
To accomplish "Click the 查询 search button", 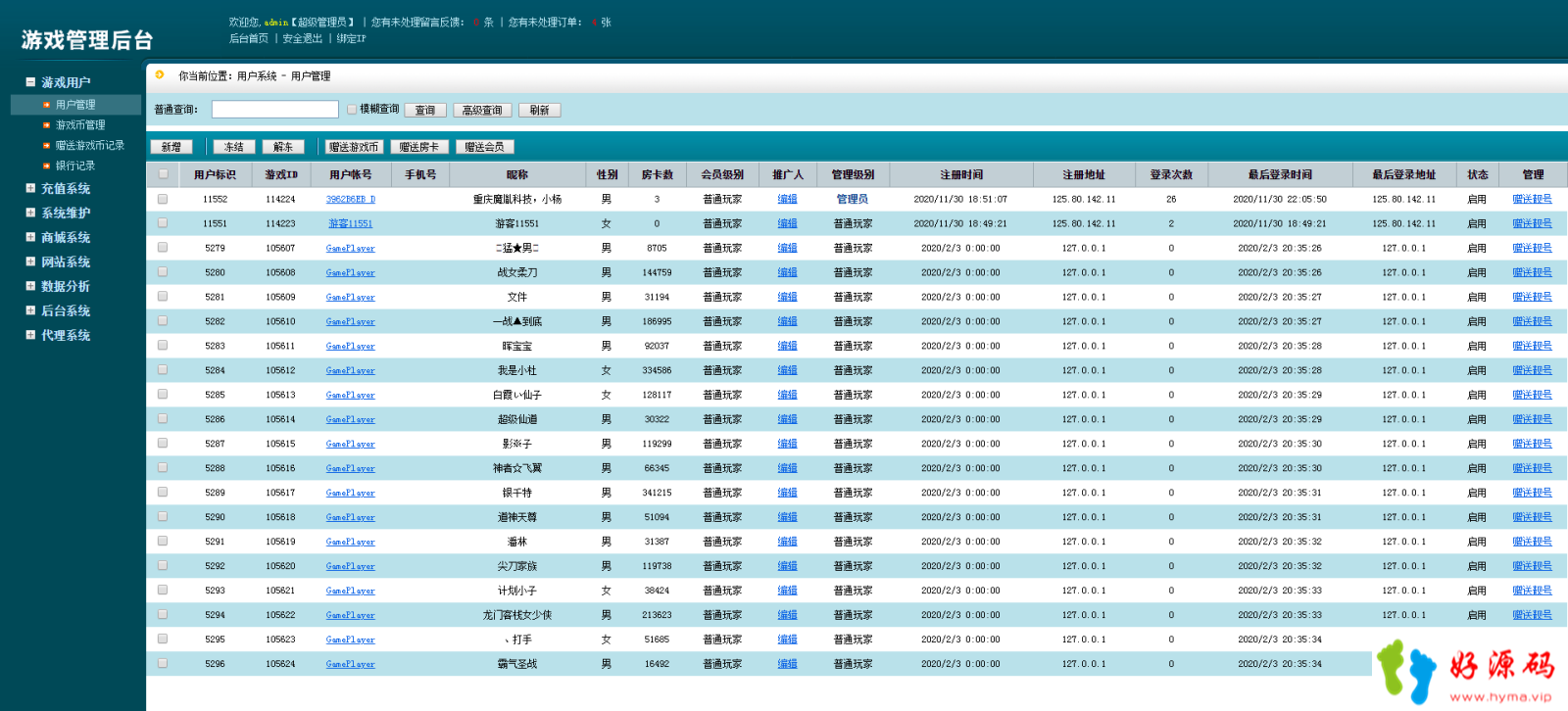I will pos(425,111).
